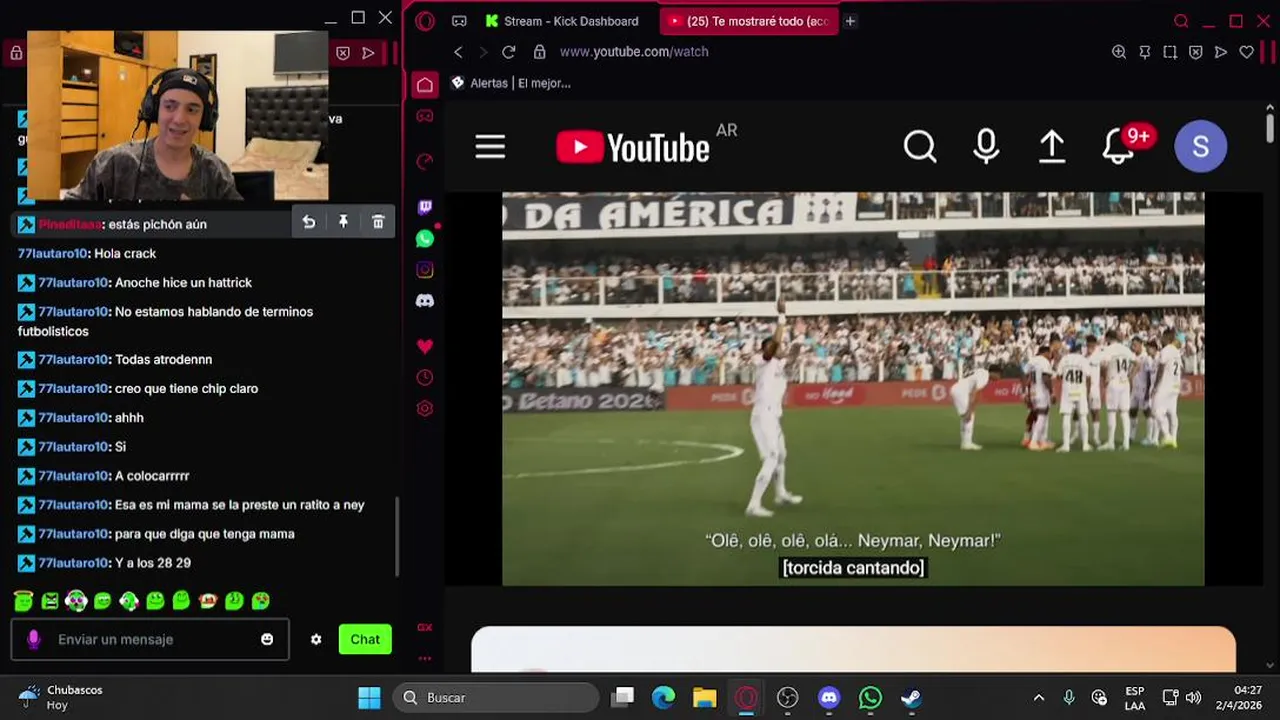This screenshot has width=1280, height=720.
Task: Open a new tab with the plus button
Action: coord(850,21)
